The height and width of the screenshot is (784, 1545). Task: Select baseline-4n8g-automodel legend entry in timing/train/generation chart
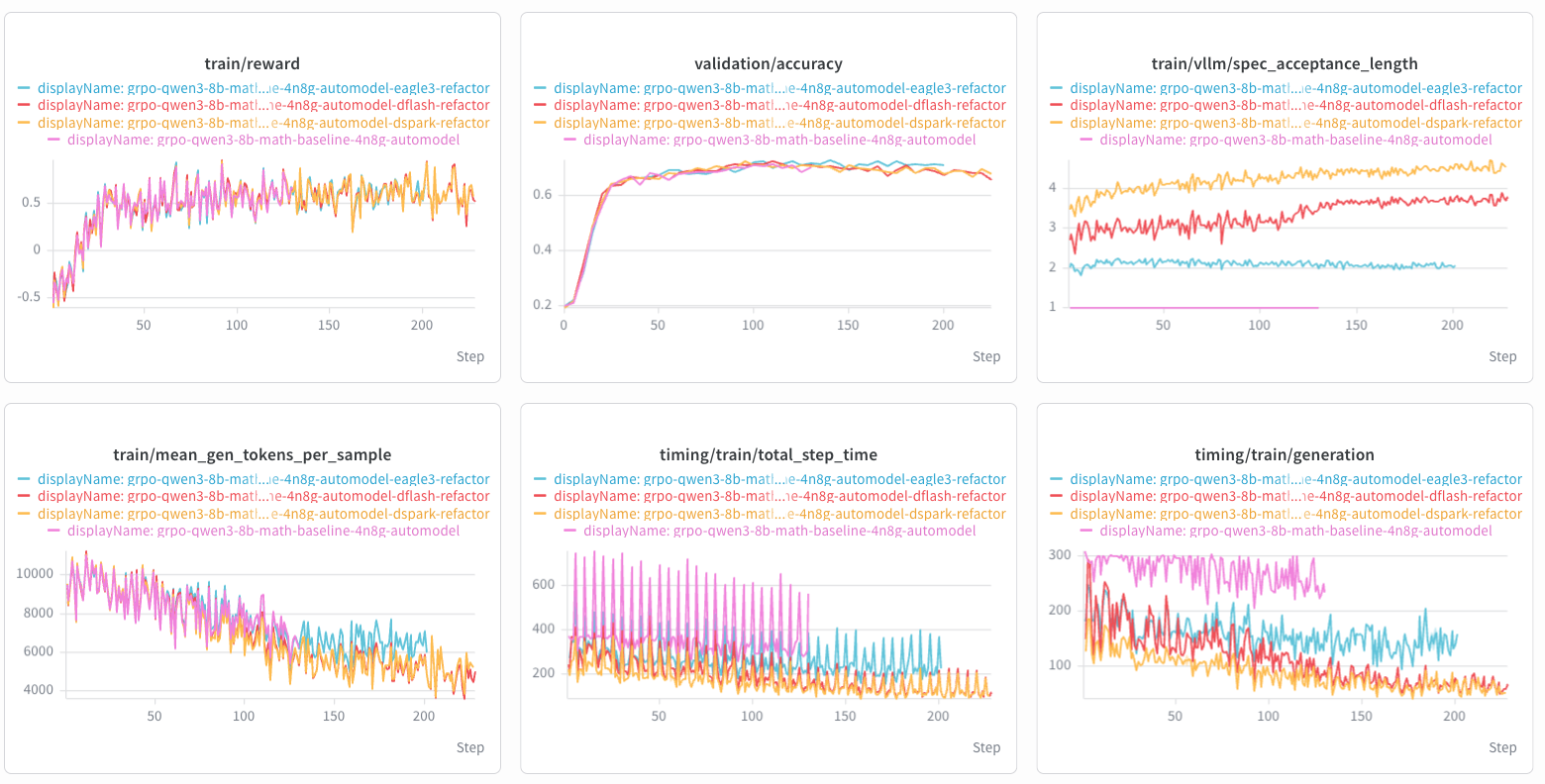click(x=1285, y=531)
